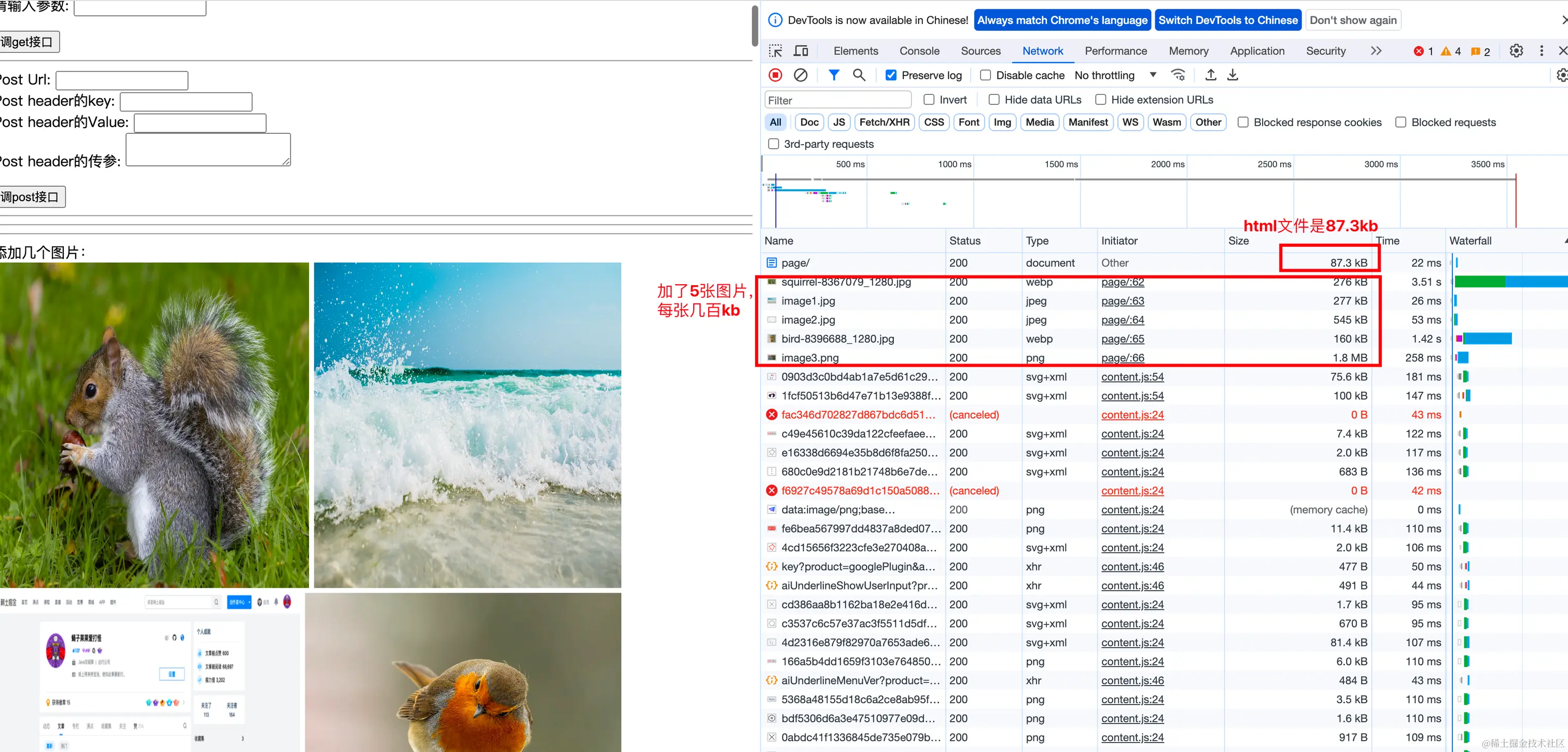Activate the inspect element picker icon
This screenshot has width=1568, height=752.
coord(776,51)
